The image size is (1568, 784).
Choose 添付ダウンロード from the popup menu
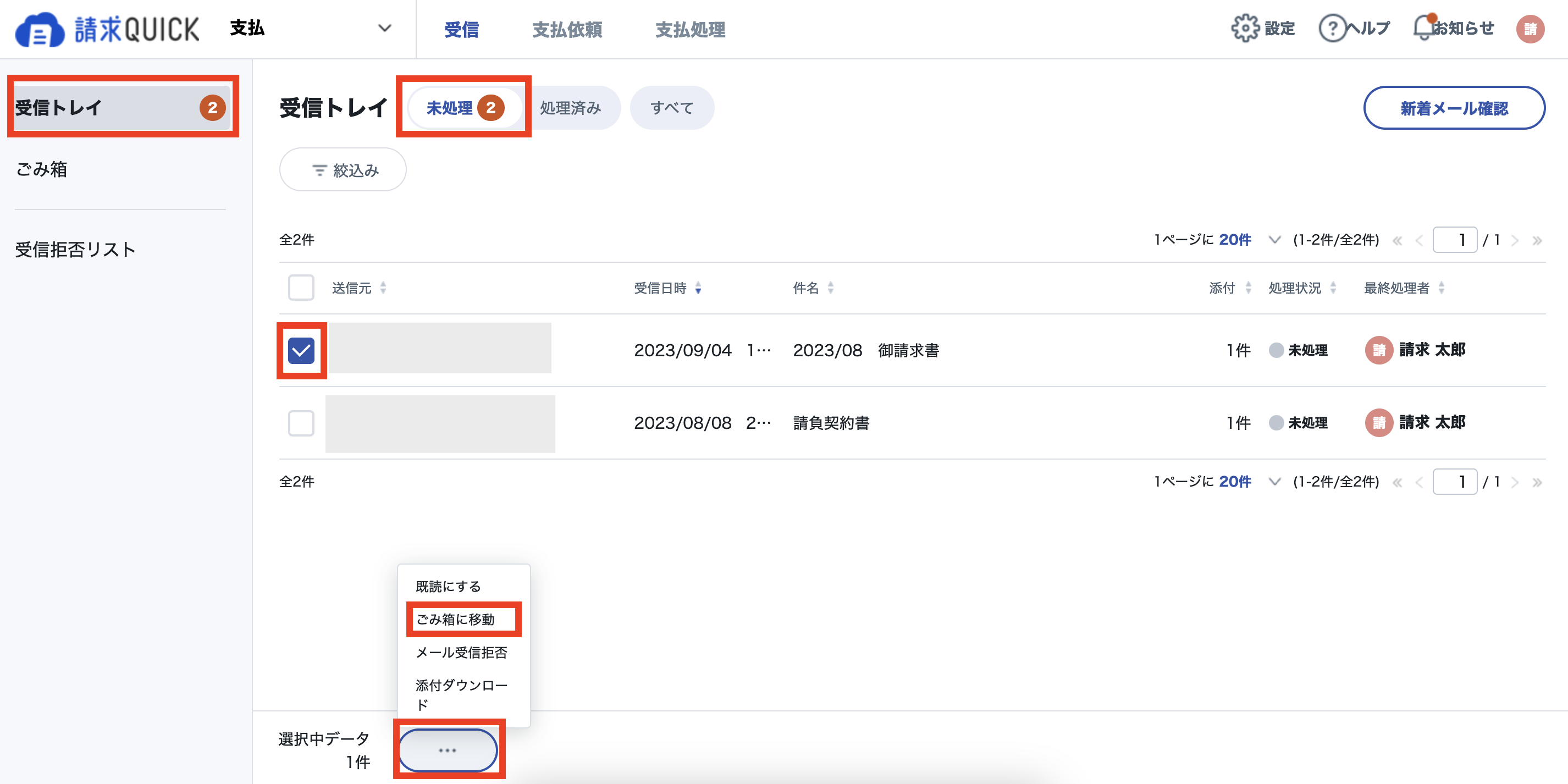461,694
